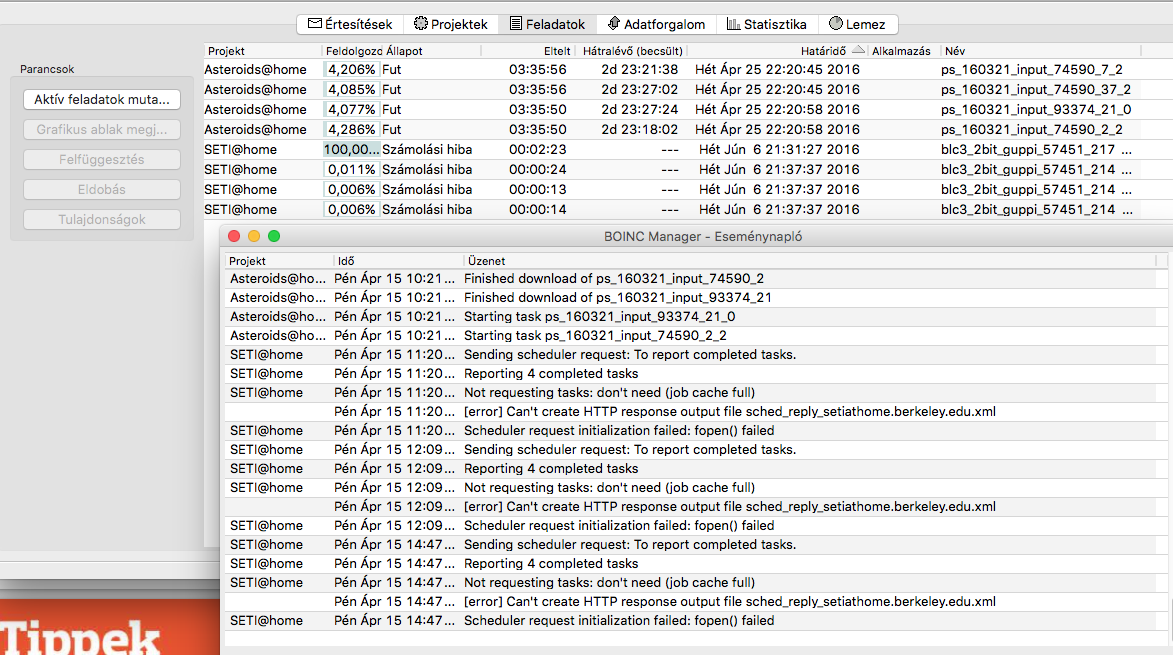
Task: Click the Felfüggesztés button
Action: pos(102,159)
